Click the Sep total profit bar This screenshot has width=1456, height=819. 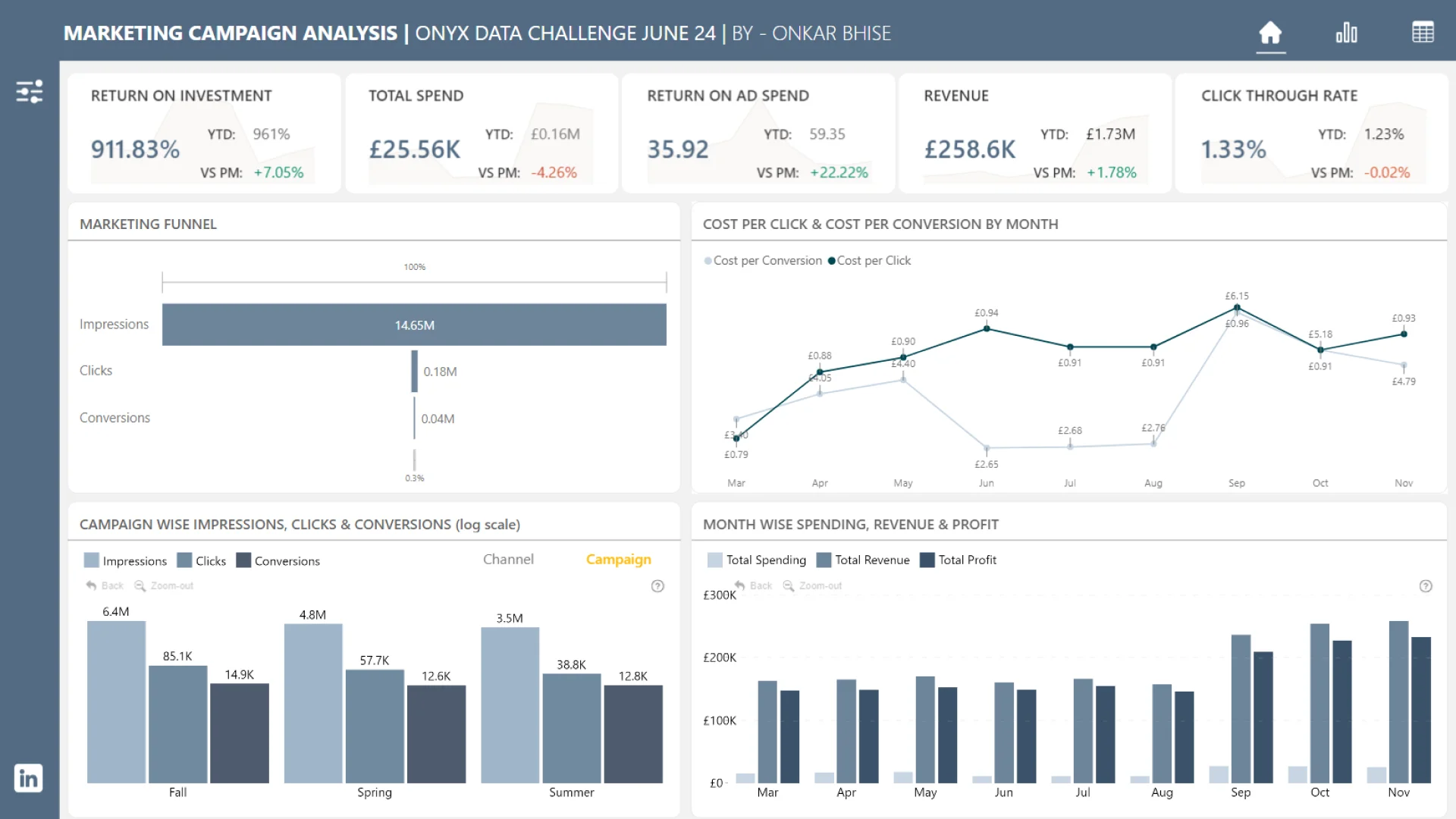coord(1263,717)
